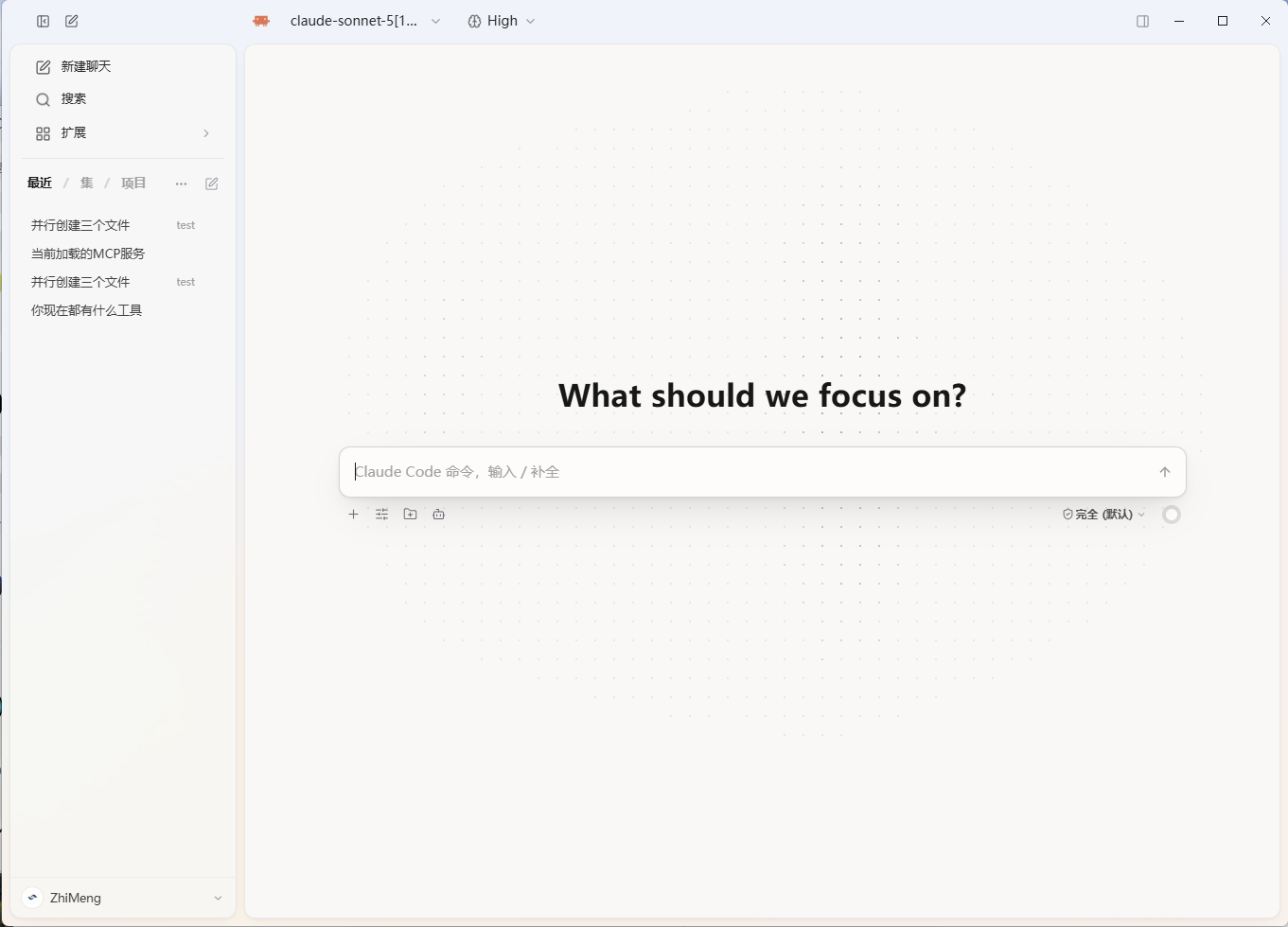Screen dimensions: 1288x927
Task: Click the plus icon below the input
Action: point(354,515)
